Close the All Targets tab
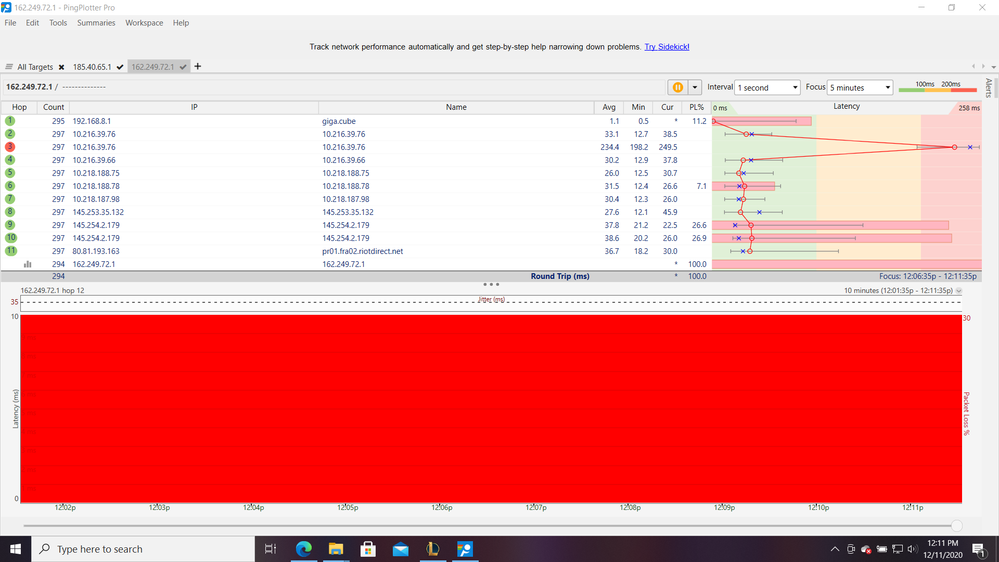 [x=62, y=67]
